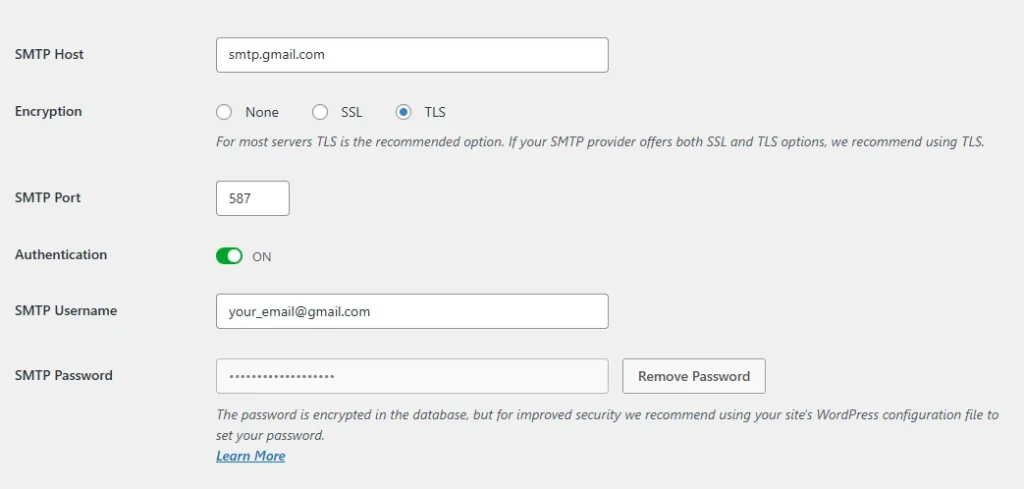The height and width of the screenshot is (489, 1024).
Task: Click the TLS recommendation help text
Action: pyautogui.click(x=600, y=142)
